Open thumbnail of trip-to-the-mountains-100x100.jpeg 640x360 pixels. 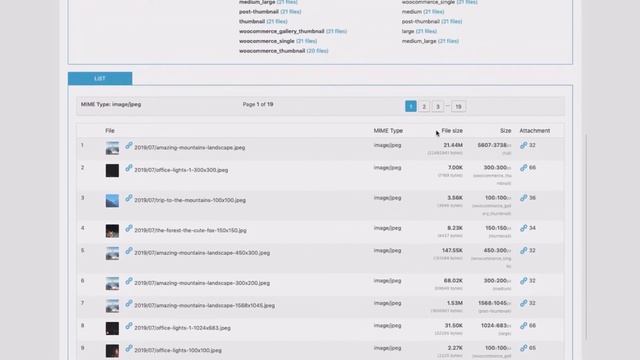tap(112, 200)
